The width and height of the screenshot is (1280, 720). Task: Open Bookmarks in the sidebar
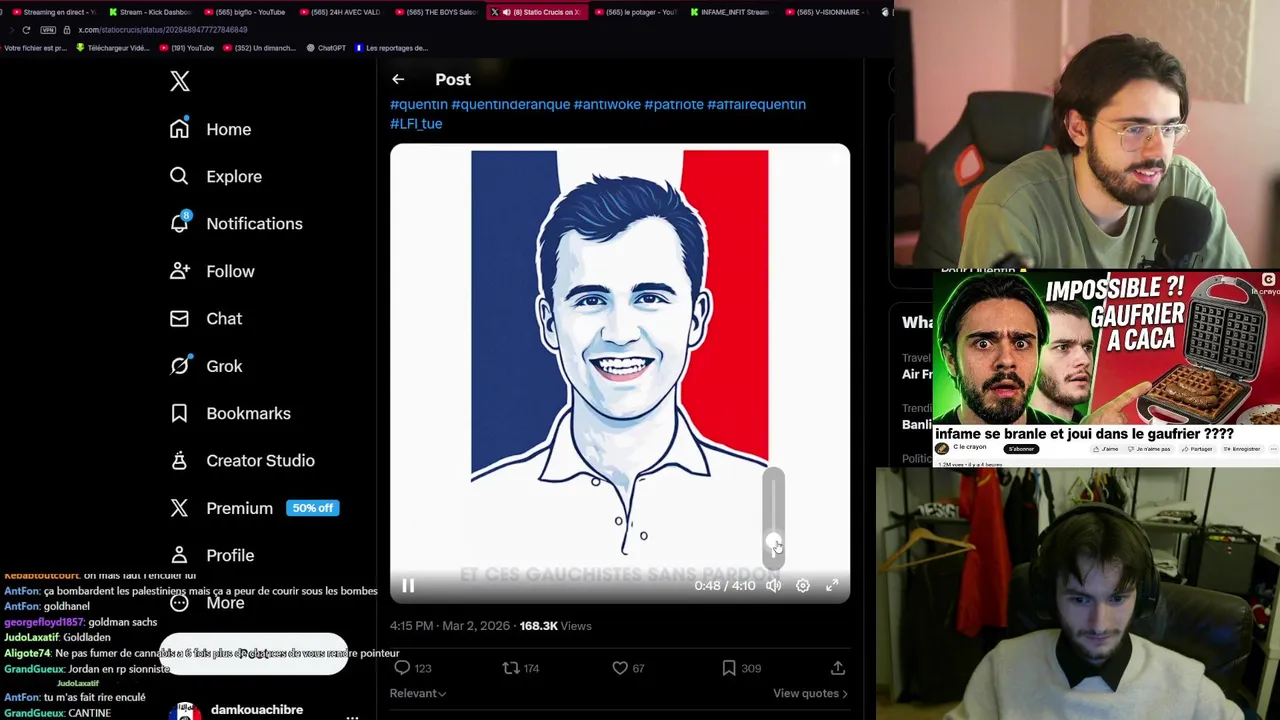(230, 413)
